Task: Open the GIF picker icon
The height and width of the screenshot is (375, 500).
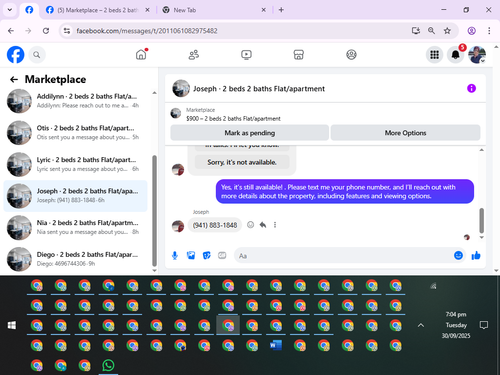Action: 222,256
